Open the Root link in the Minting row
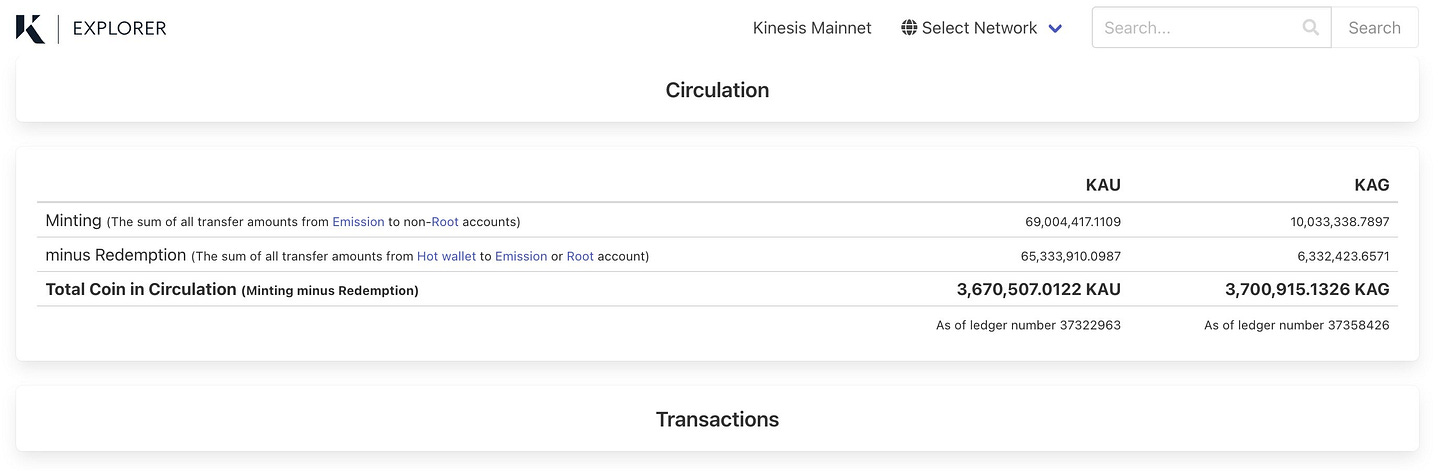The height and width of the screenshot is (471, 1456). (x=445, y=222)
